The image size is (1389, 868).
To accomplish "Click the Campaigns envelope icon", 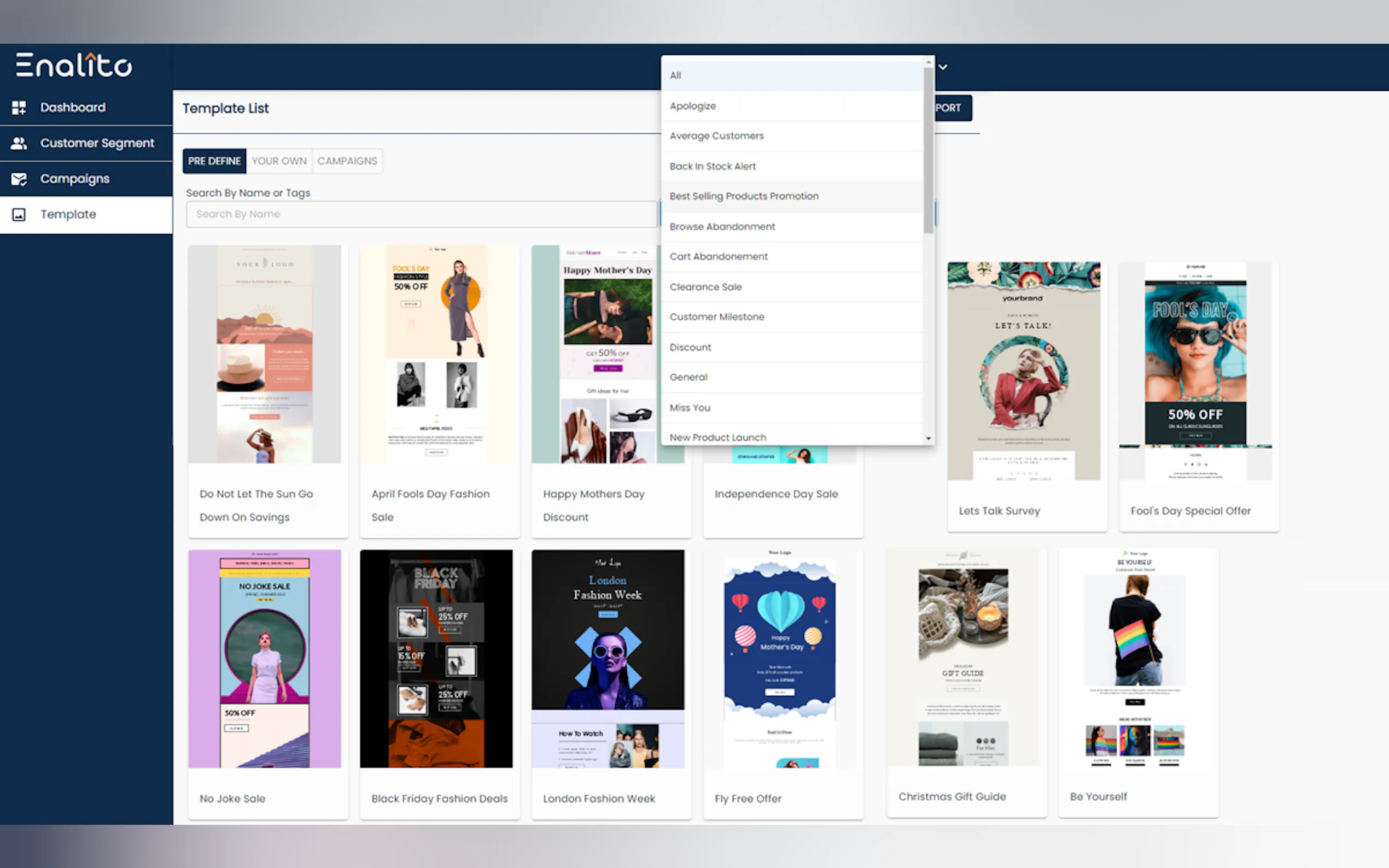I will coord(19,179).
